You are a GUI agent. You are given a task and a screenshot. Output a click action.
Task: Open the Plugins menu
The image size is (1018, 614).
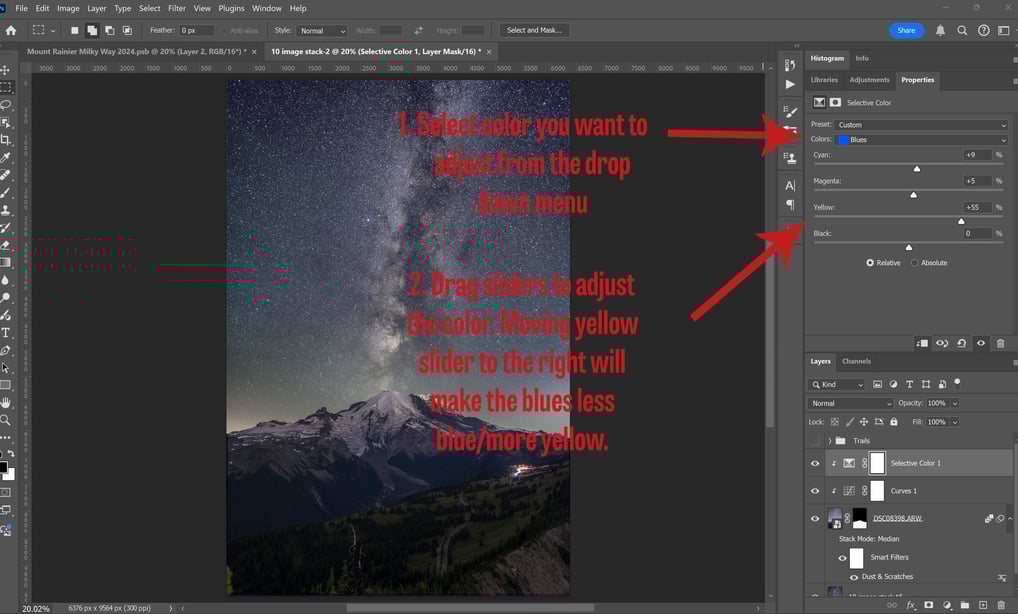[x=231, y=8]
